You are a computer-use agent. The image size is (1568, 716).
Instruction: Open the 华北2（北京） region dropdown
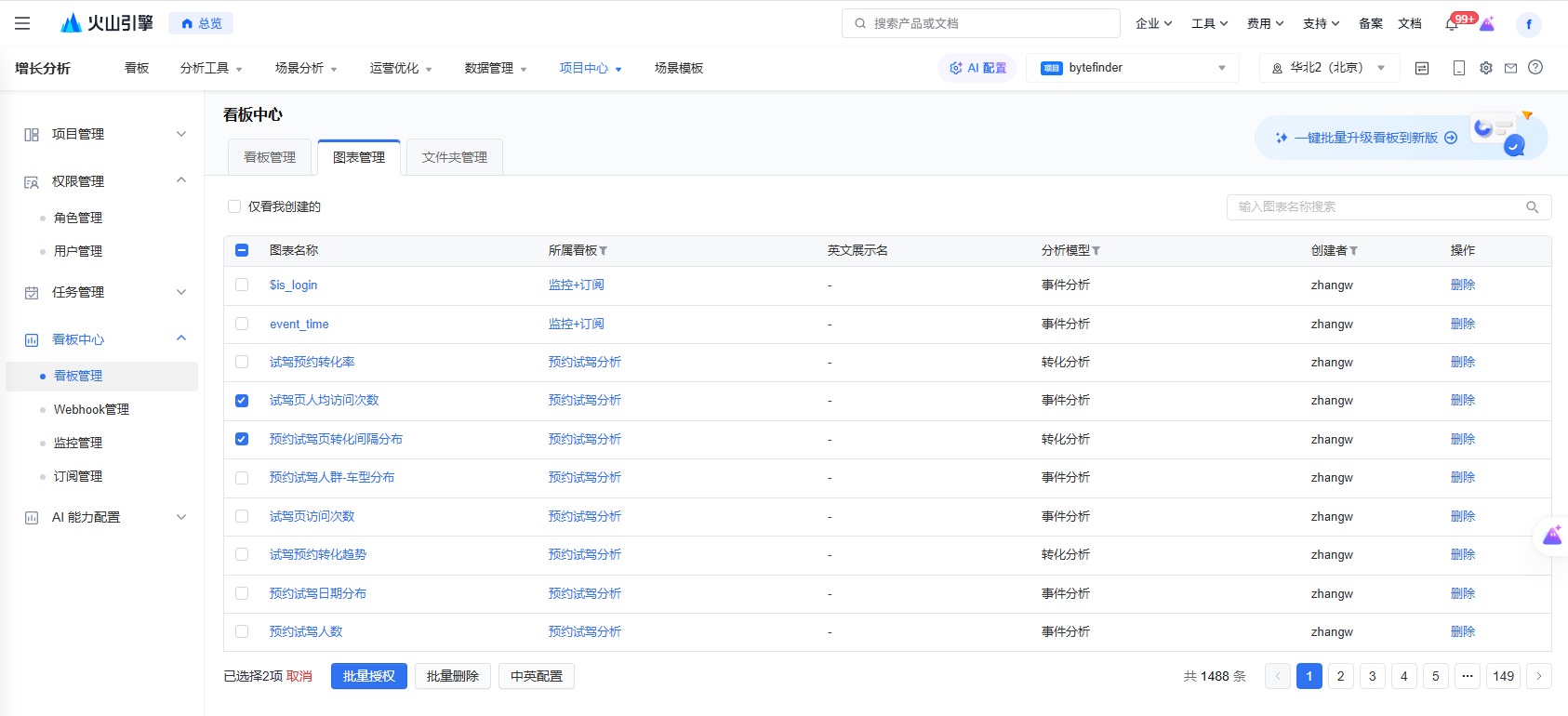point(1329,68)
